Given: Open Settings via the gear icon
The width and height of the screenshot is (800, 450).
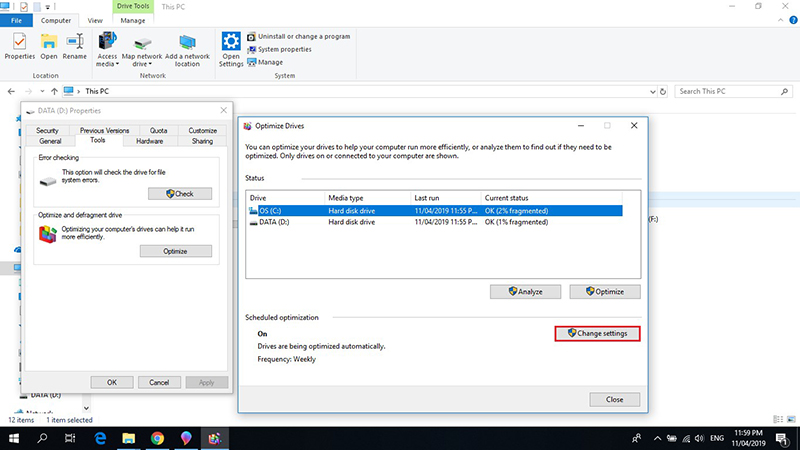Looking at the screenshot, I should pos(231,46).
